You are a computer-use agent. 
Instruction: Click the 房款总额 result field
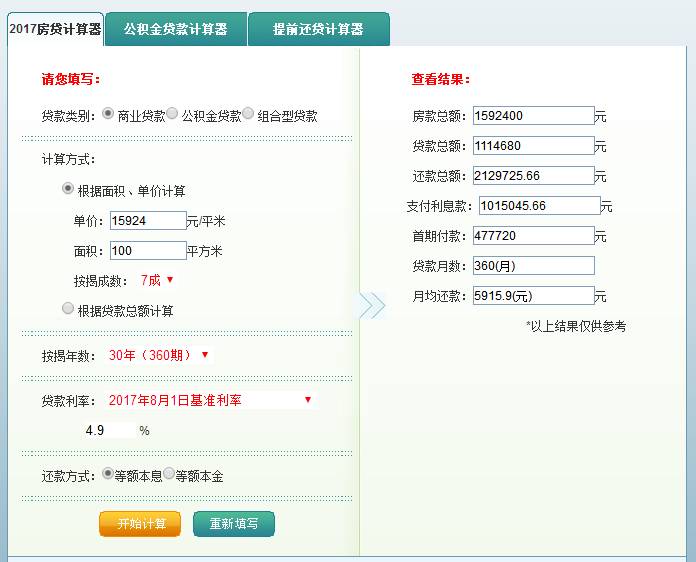[x=534, y=115]
